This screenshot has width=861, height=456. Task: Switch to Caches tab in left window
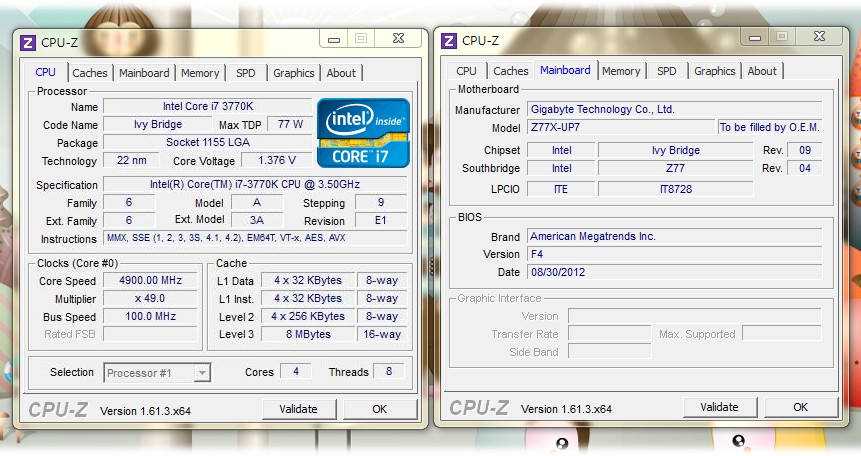[x=90, y=73]
